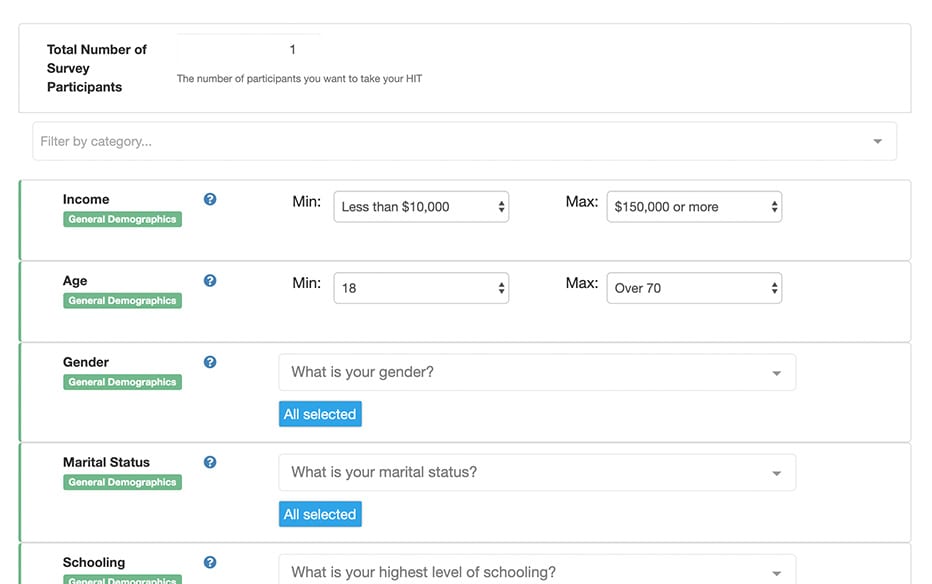Image resolution: width=932 pixels, height=584 pixels.
Task: Click the help icon next to Income
Action: click(x=210, y=199)
